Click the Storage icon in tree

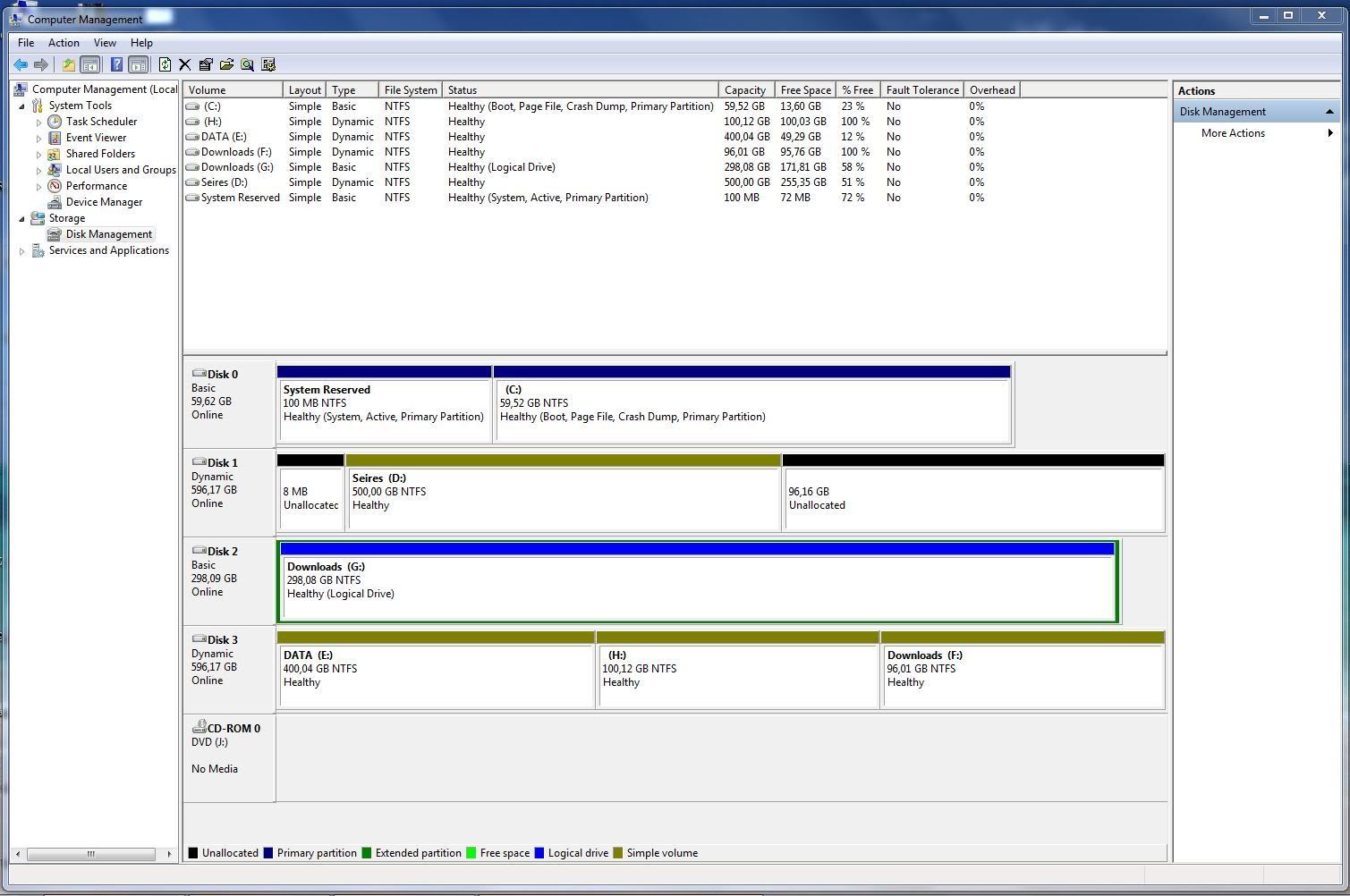tap(38, 218)
